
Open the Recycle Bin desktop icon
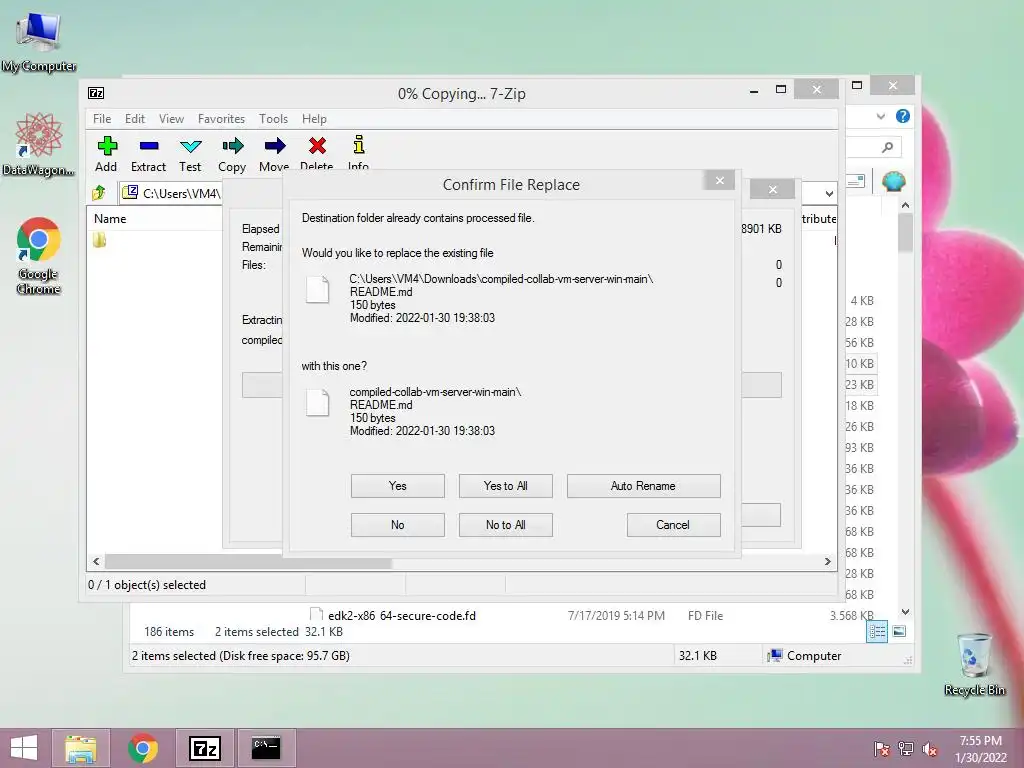[974, 664]
